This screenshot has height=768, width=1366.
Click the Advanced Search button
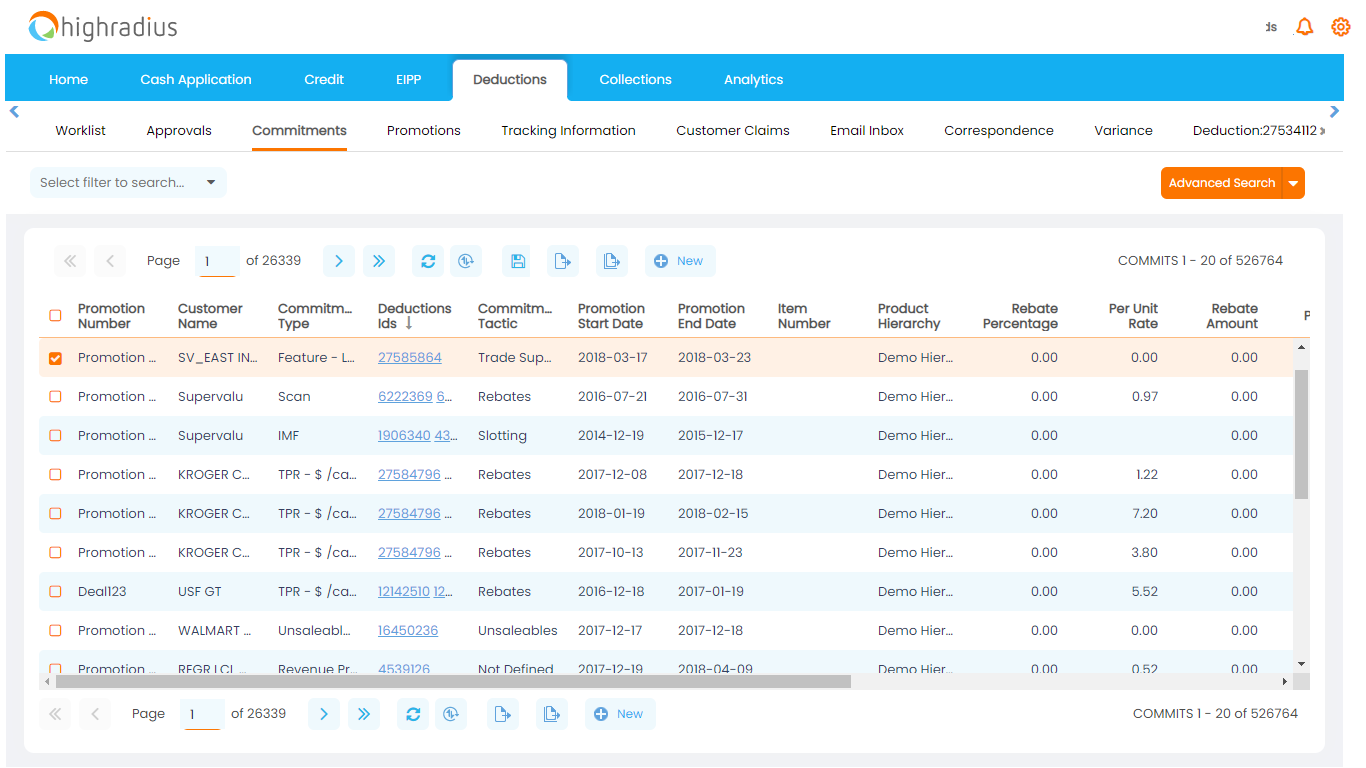click(1222, 183)
